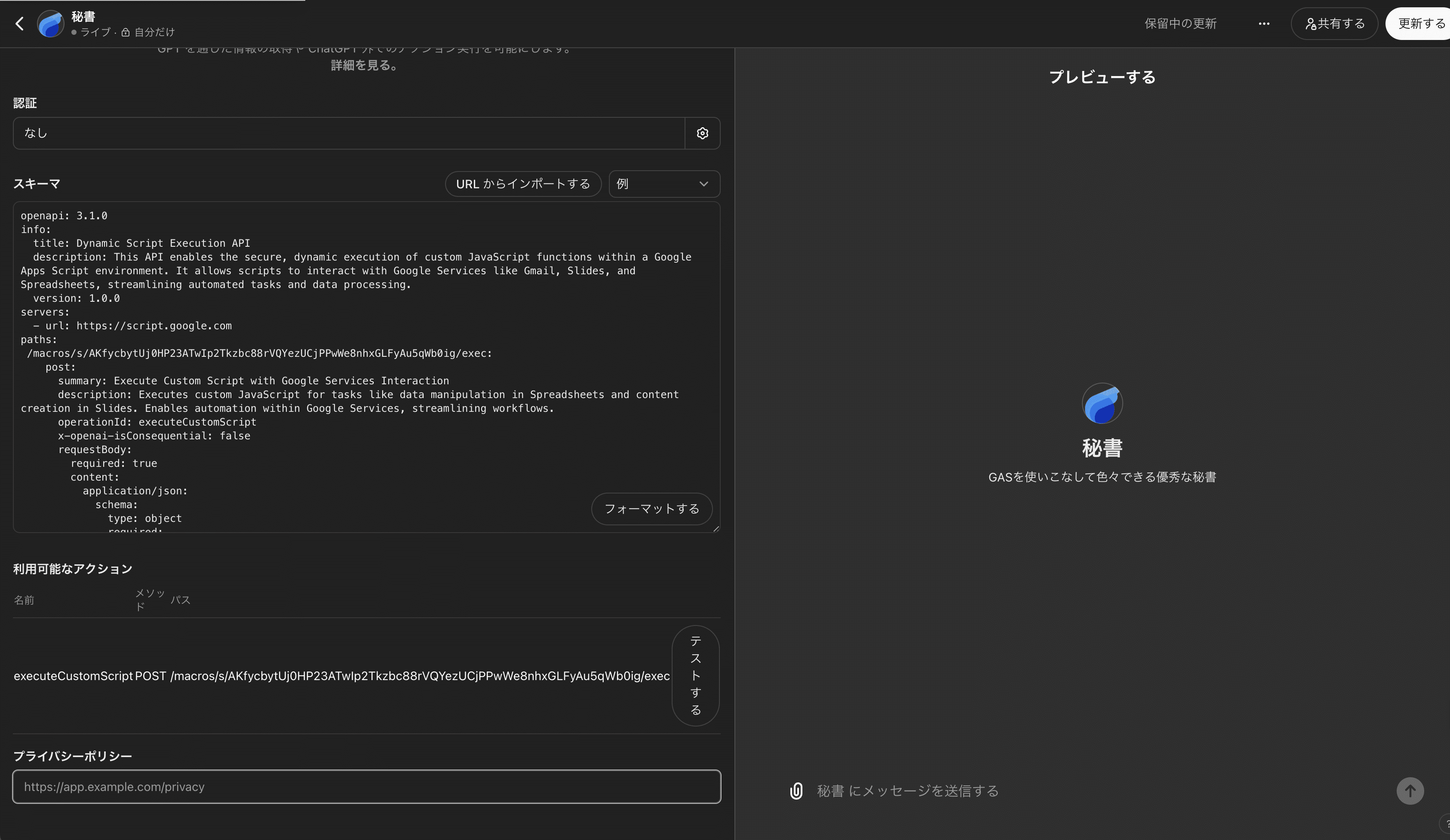This screenshot has height=840, width=1450.
Task: Open the 例 examples dropdown
Action: click(x=664, y=184)
